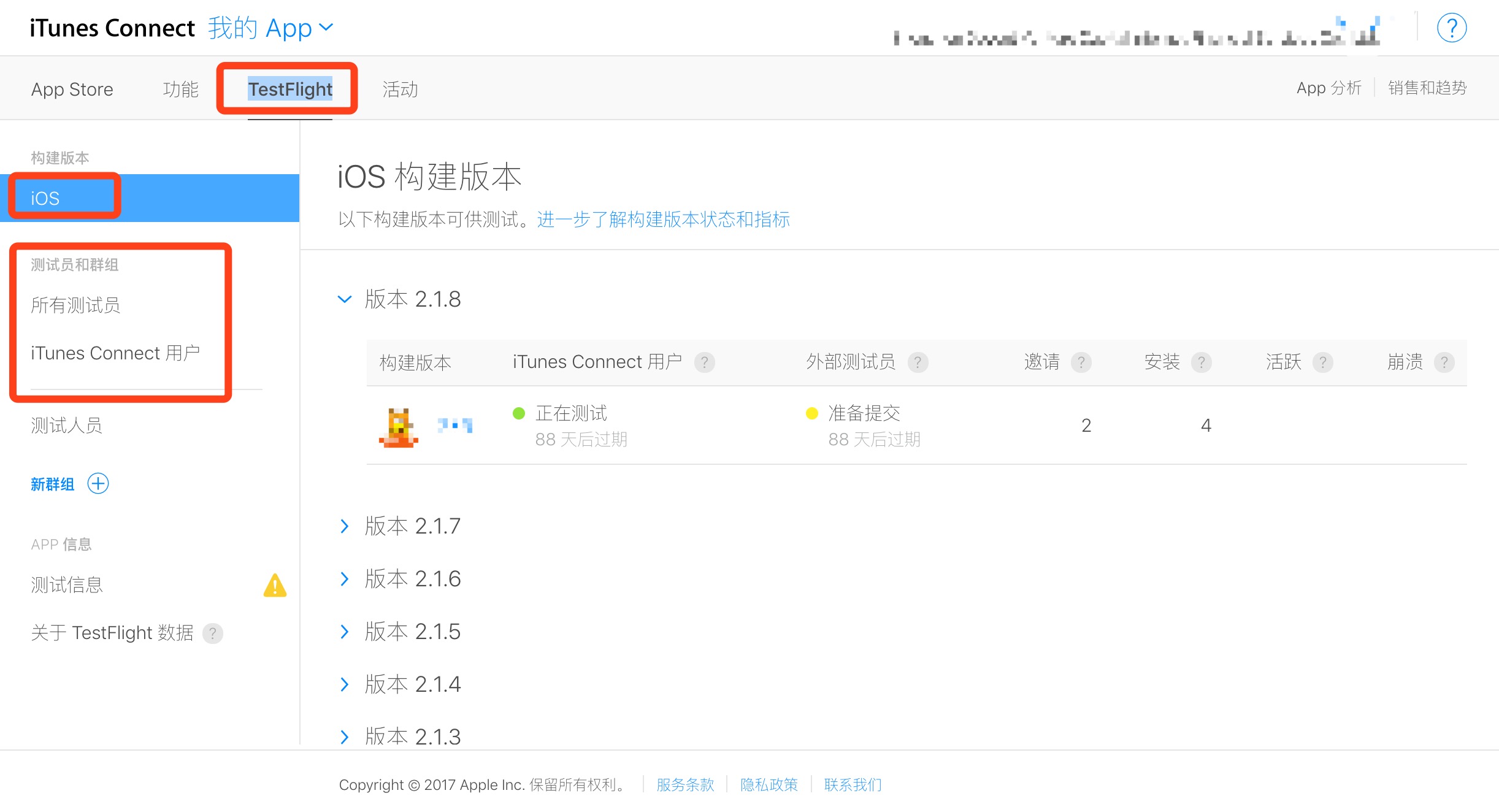The width and height of the screenshot is (1499, 812).
Task: Expand the 版本 2.1.5 section
Action: pos(345,632)
